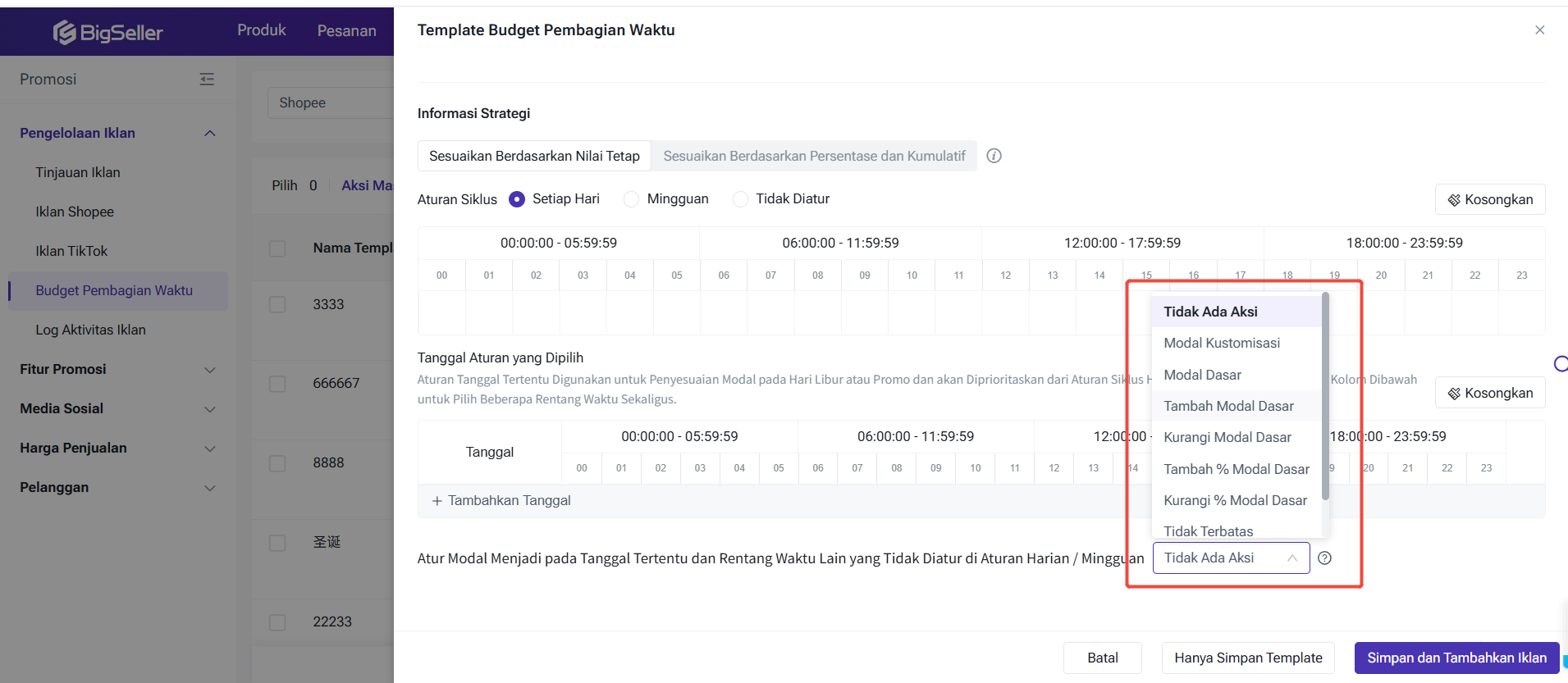Click the BigSeller logo icon
Image resolution: width=1568 pixels, height=683 pixels.
click(x=65, y=32)
